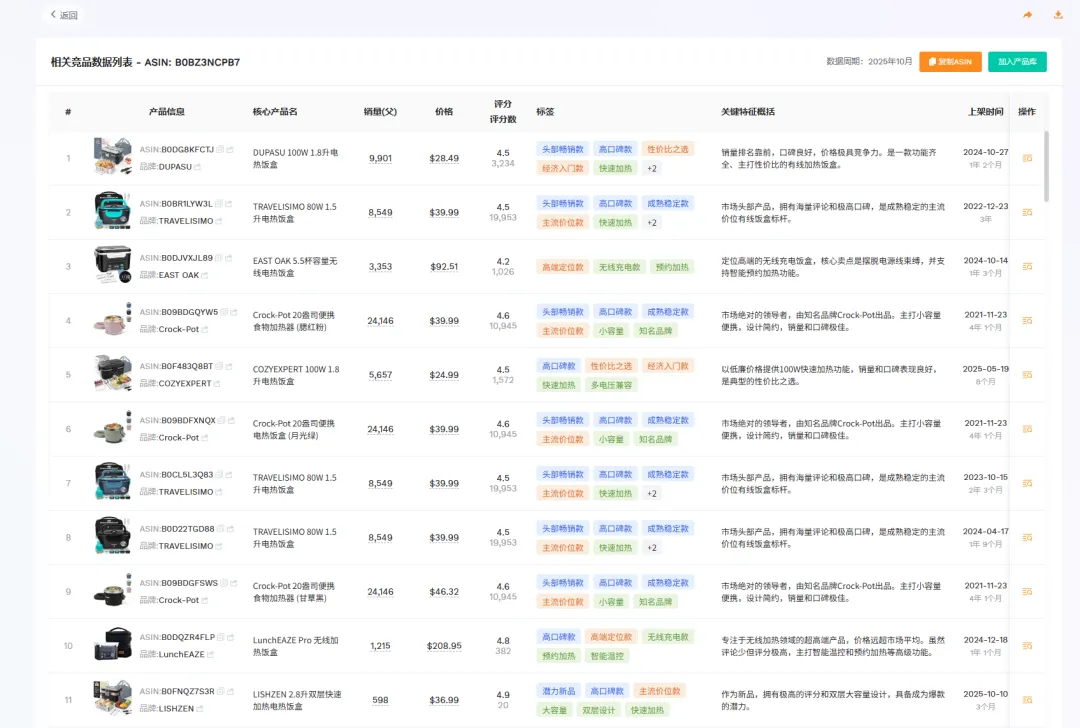Open EAST OAK brand external link icon
The height and width of the screenshot is (728, 1080).
coord(205,275)
